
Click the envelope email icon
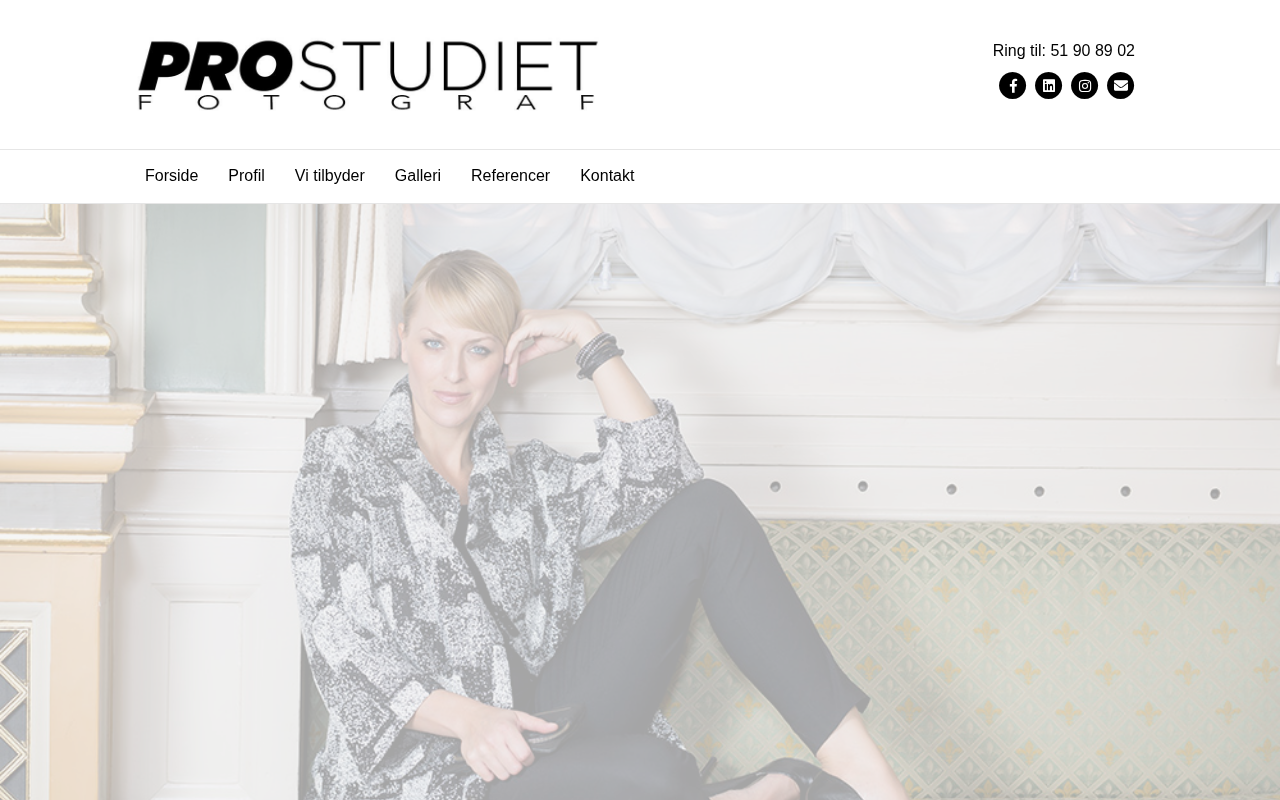(x=1120, y=86)
